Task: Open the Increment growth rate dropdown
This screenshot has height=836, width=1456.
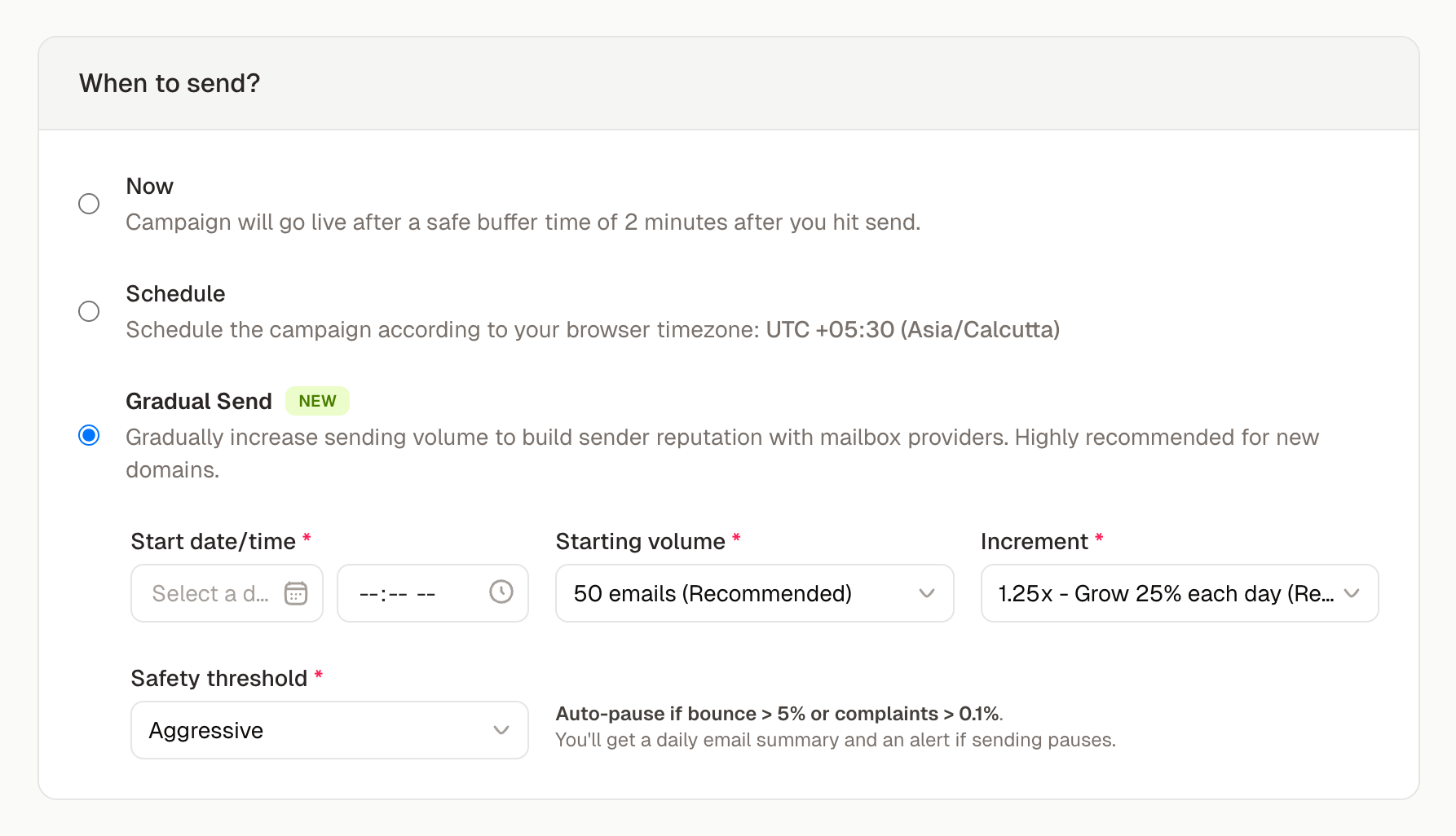Action: coord(1179,594)
